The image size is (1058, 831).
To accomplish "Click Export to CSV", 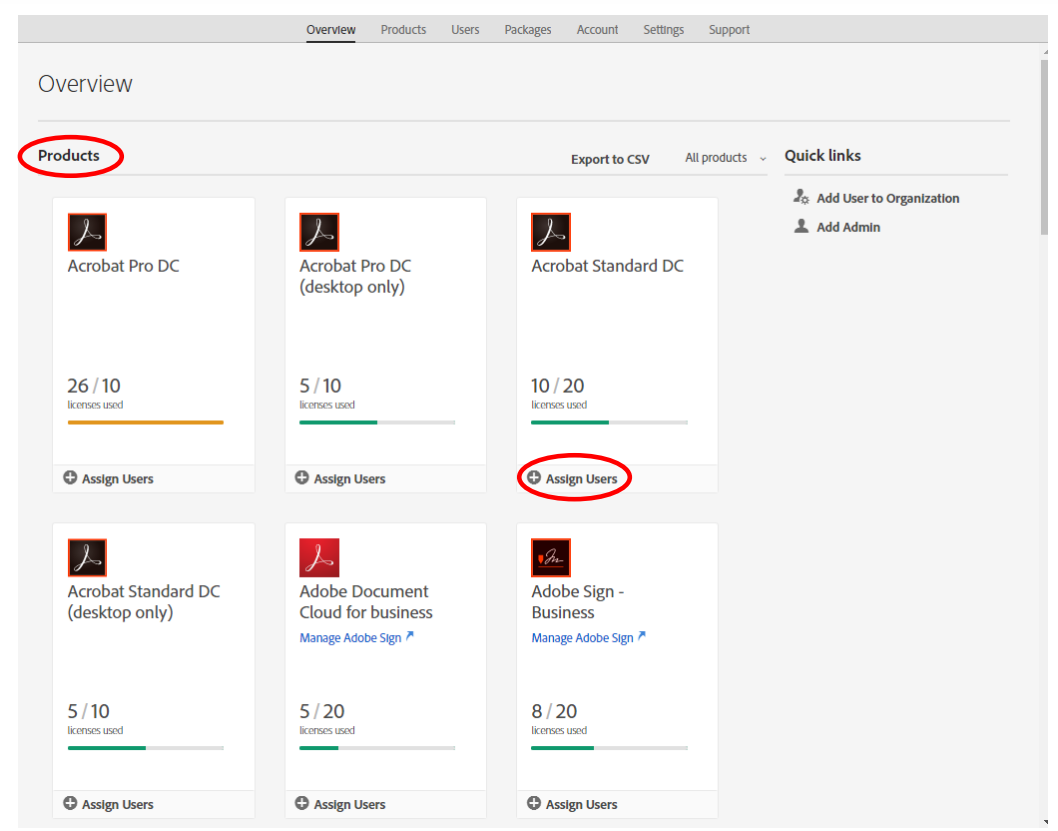I will pos(610,159).
